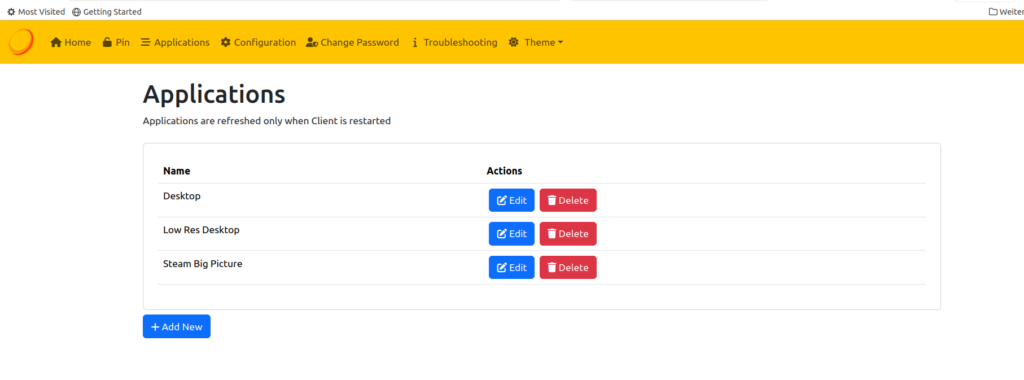Click the Low Res Desktop name text
Viewport: 1024px width, 380px height.
tap(201, 230)
